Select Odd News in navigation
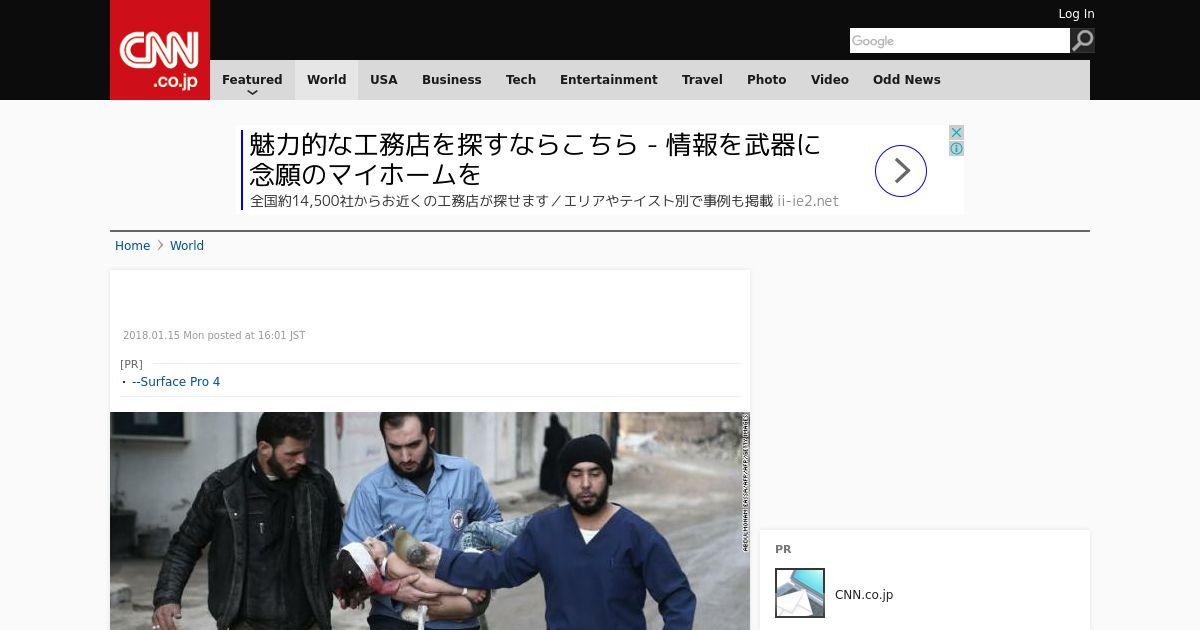Viewport: 1200px width, 630px height. (x=907, y=80)
